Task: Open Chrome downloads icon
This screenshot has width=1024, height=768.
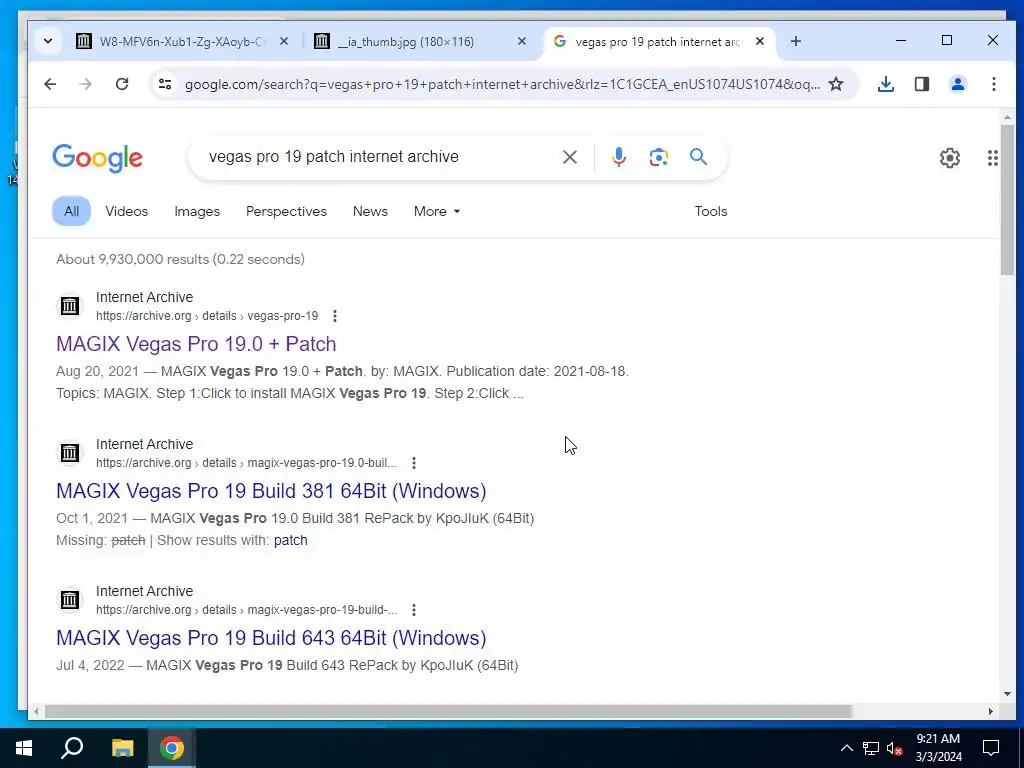Action: (886, 84)
